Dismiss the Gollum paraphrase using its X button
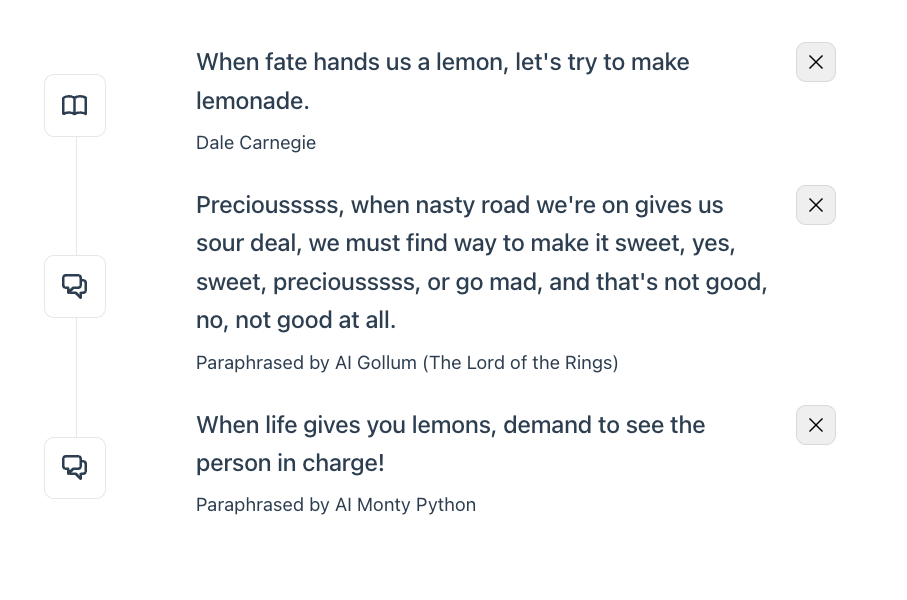The height and width of the screenshot is (600, 907). pos(816,205)
